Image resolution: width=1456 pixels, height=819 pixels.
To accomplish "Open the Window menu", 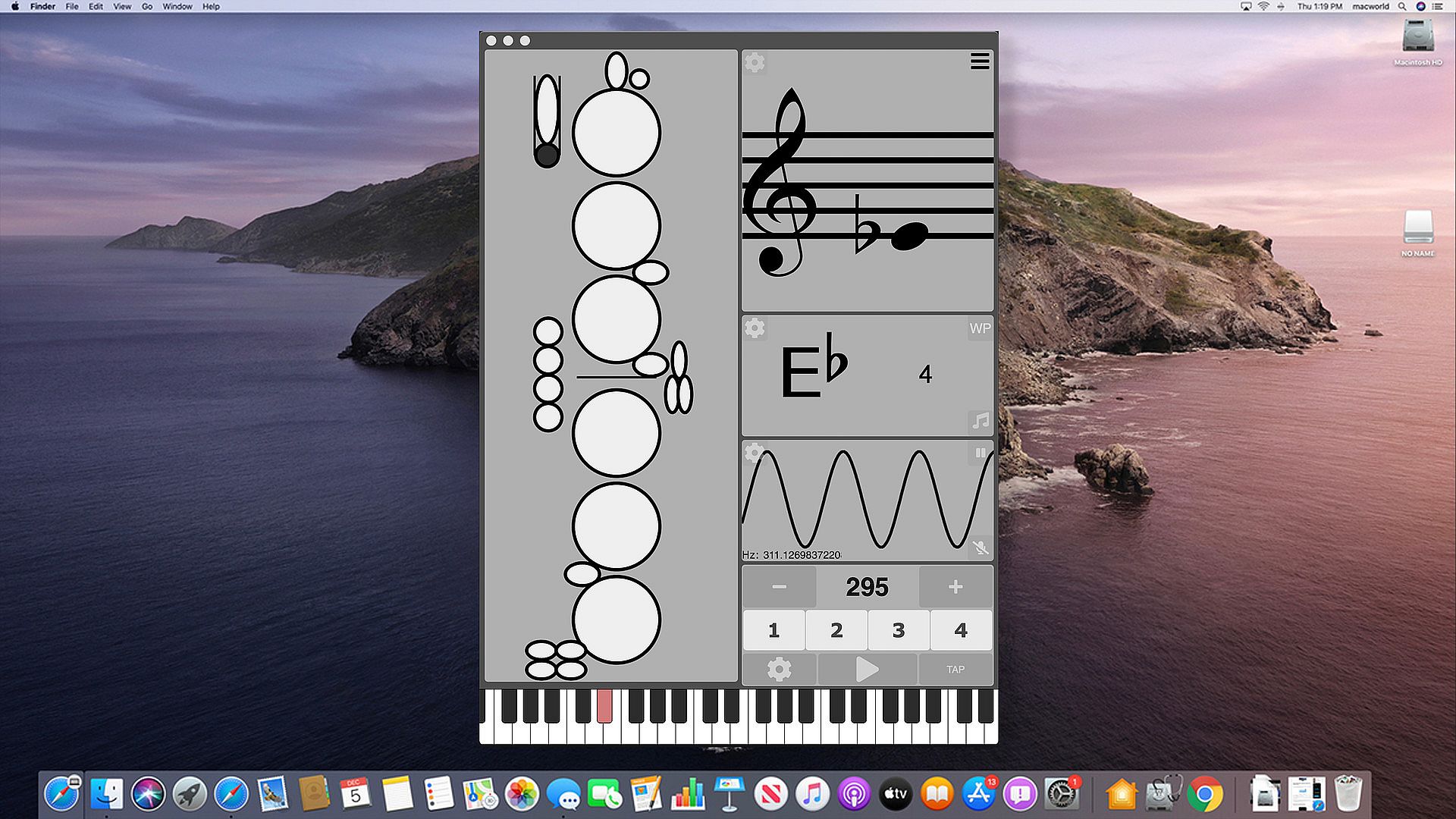I will click(177, 6).
